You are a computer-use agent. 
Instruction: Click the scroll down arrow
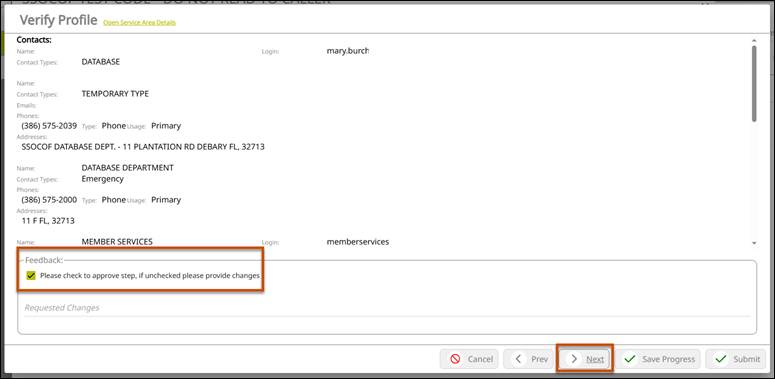click(754, 243)
